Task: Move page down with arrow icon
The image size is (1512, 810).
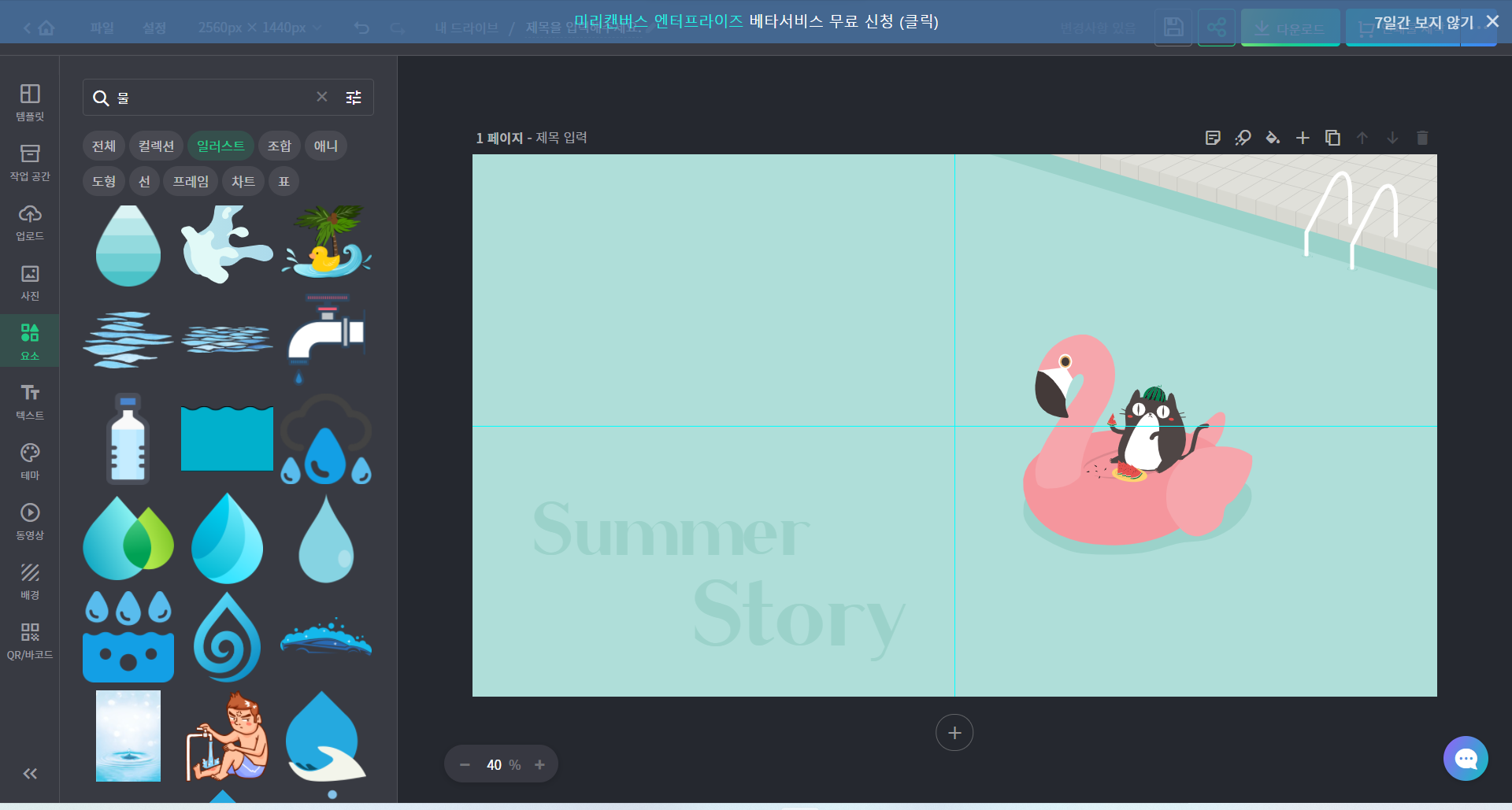Action: (1392, 138)
